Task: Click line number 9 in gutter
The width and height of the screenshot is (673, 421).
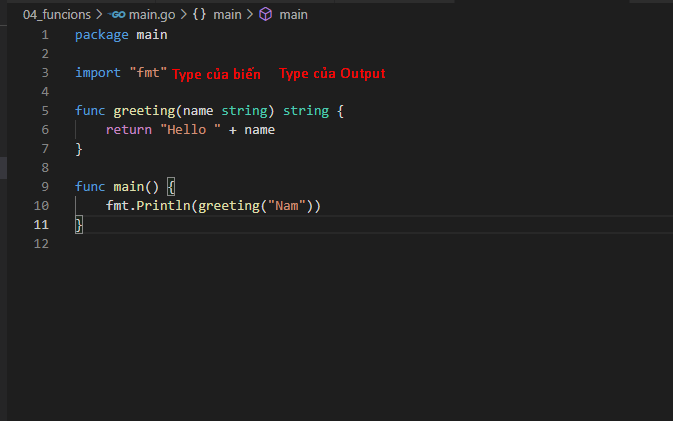Action: tap(45, 187)
